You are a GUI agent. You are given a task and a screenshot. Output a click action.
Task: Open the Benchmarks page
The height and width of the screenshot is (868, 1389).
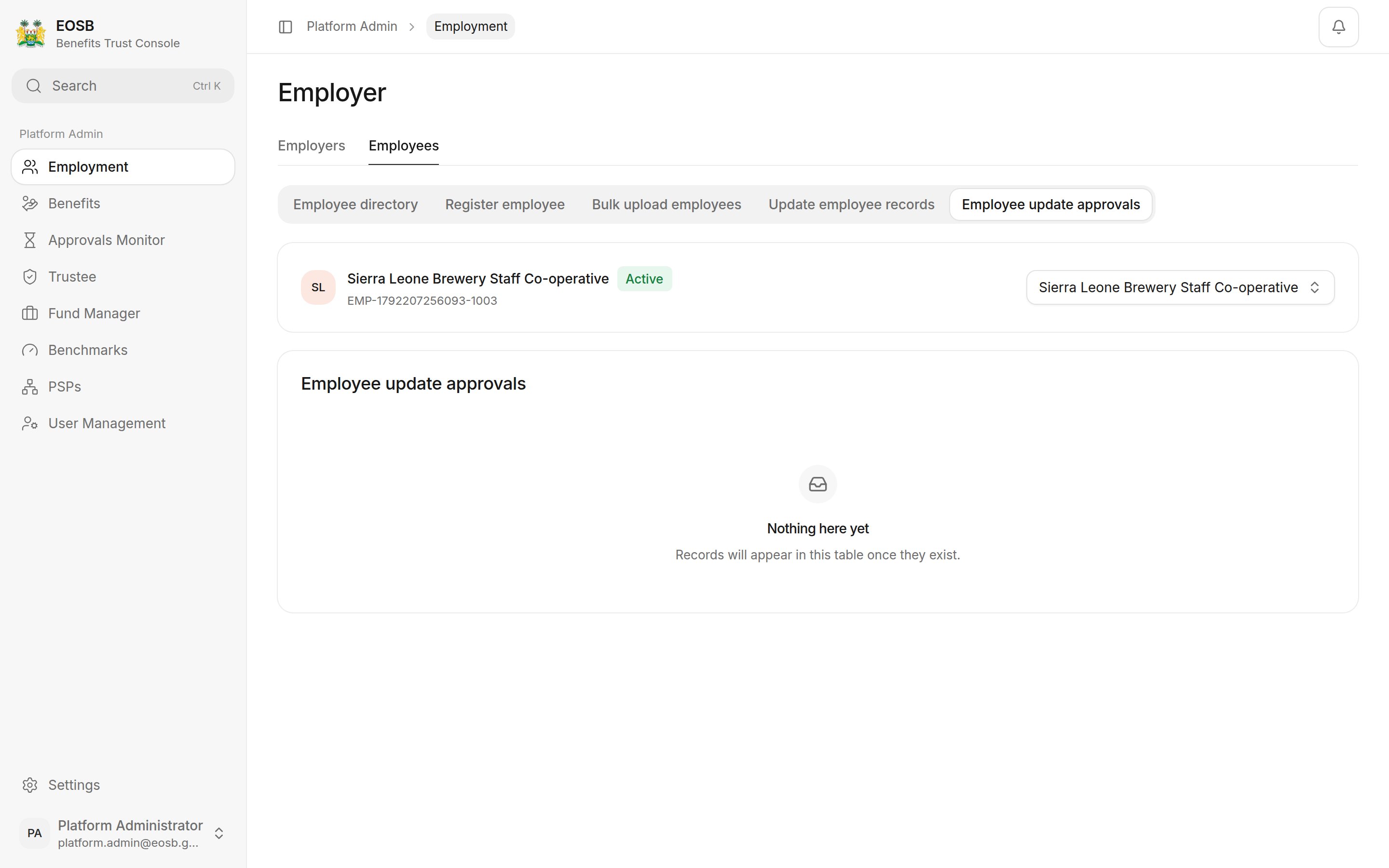(x=123, y=350)
